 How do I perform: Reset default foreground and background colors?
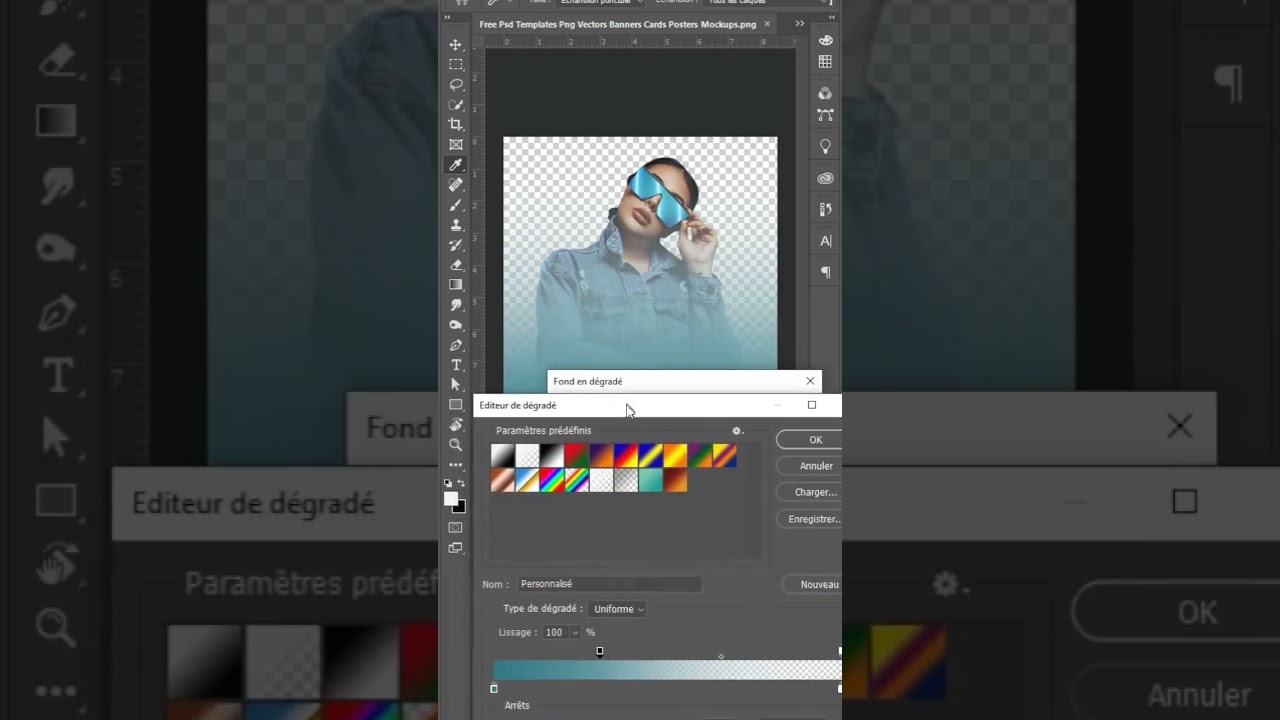[x=448, y=483]
